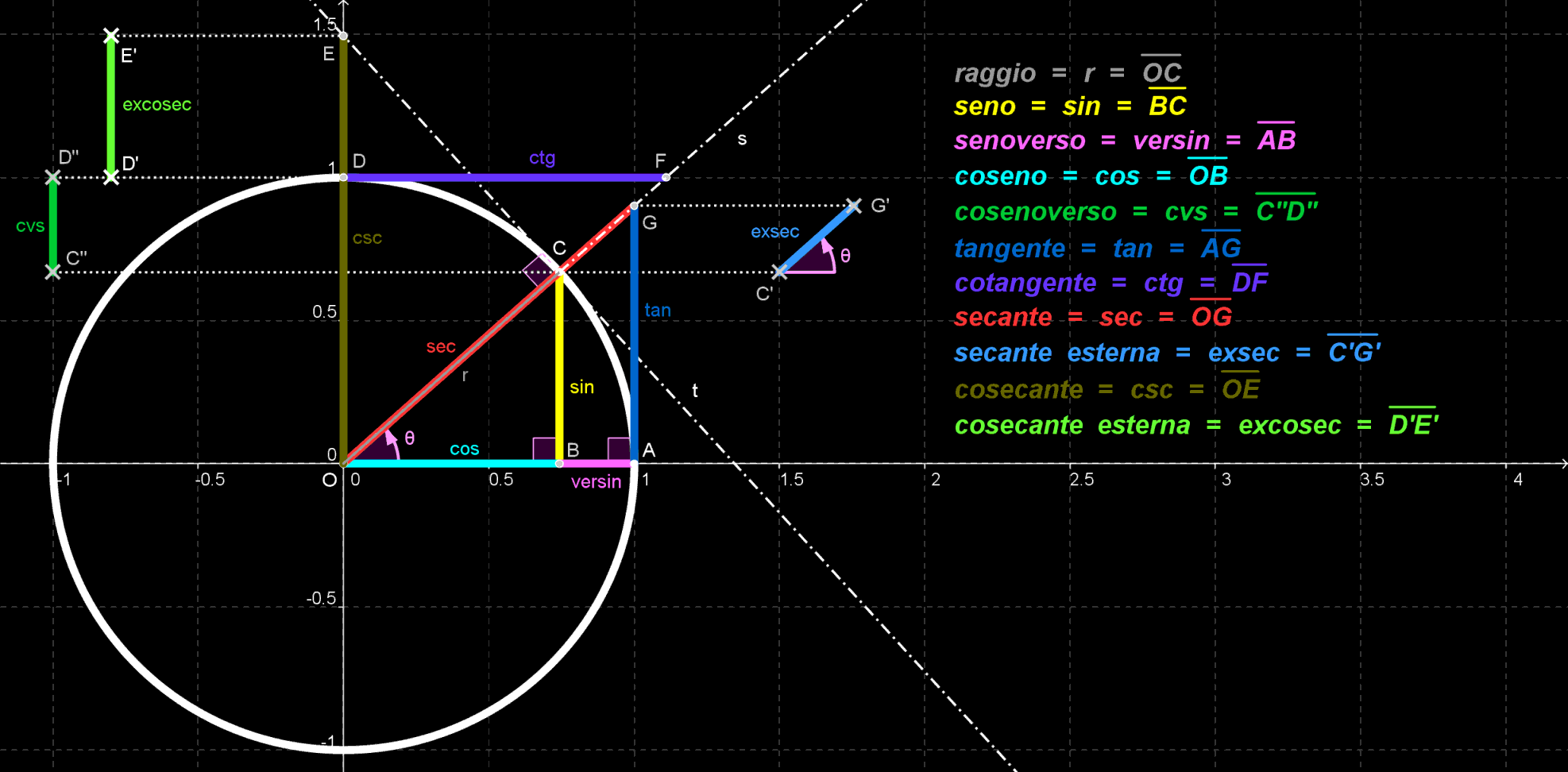Image resolution: width=1568 pixels, height=772 pixels.
Task: Select the cross marker at point C'
Action: (x=780, y=272)
